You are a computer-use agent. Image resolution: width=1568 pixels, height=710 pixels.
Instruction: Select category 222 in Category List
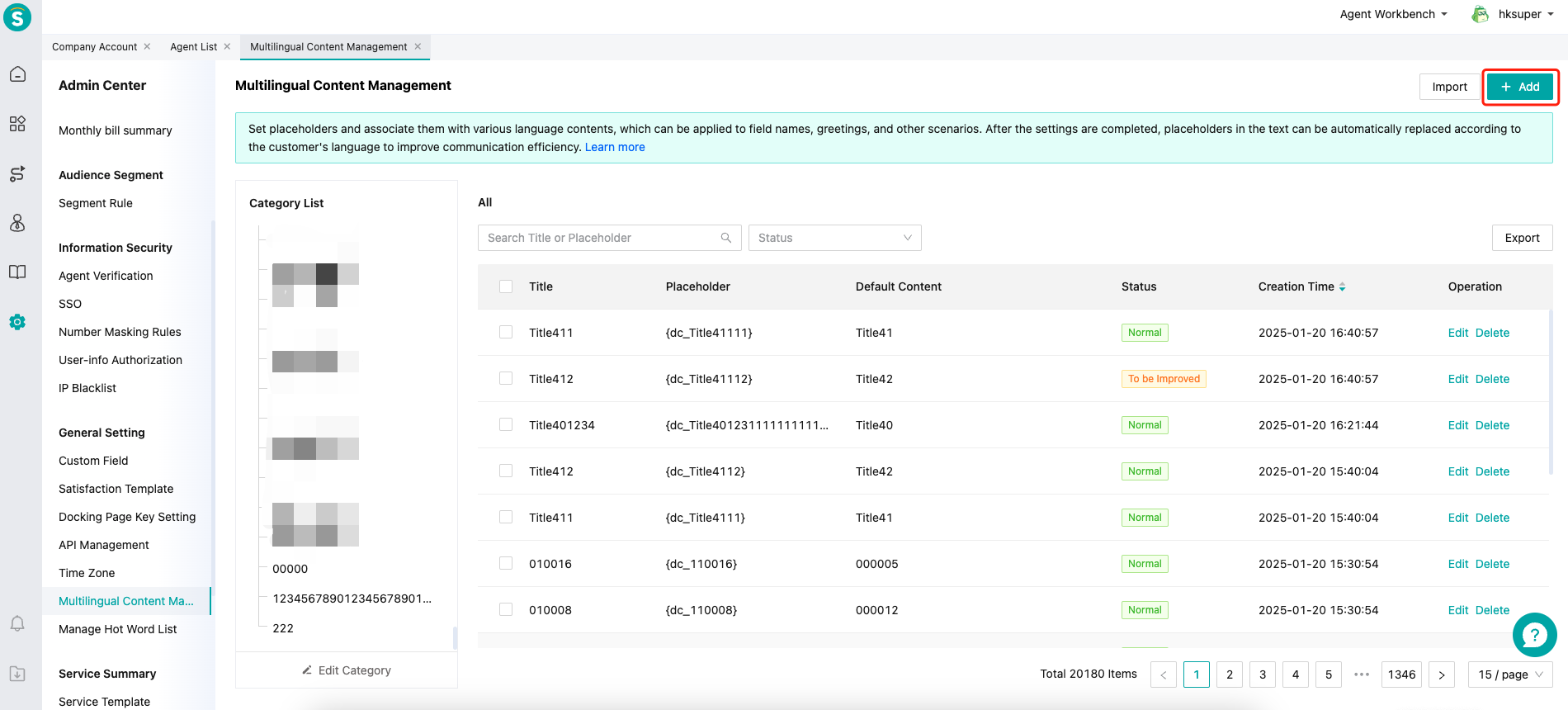tap(283, 628)
